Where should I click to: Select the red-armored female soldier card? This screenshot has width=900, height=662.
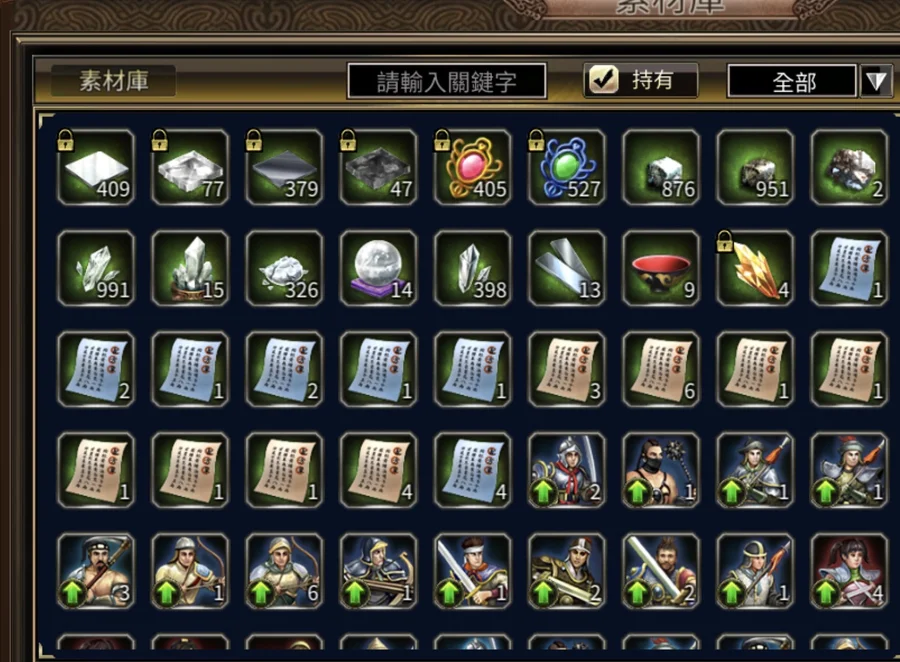point(849,571)
